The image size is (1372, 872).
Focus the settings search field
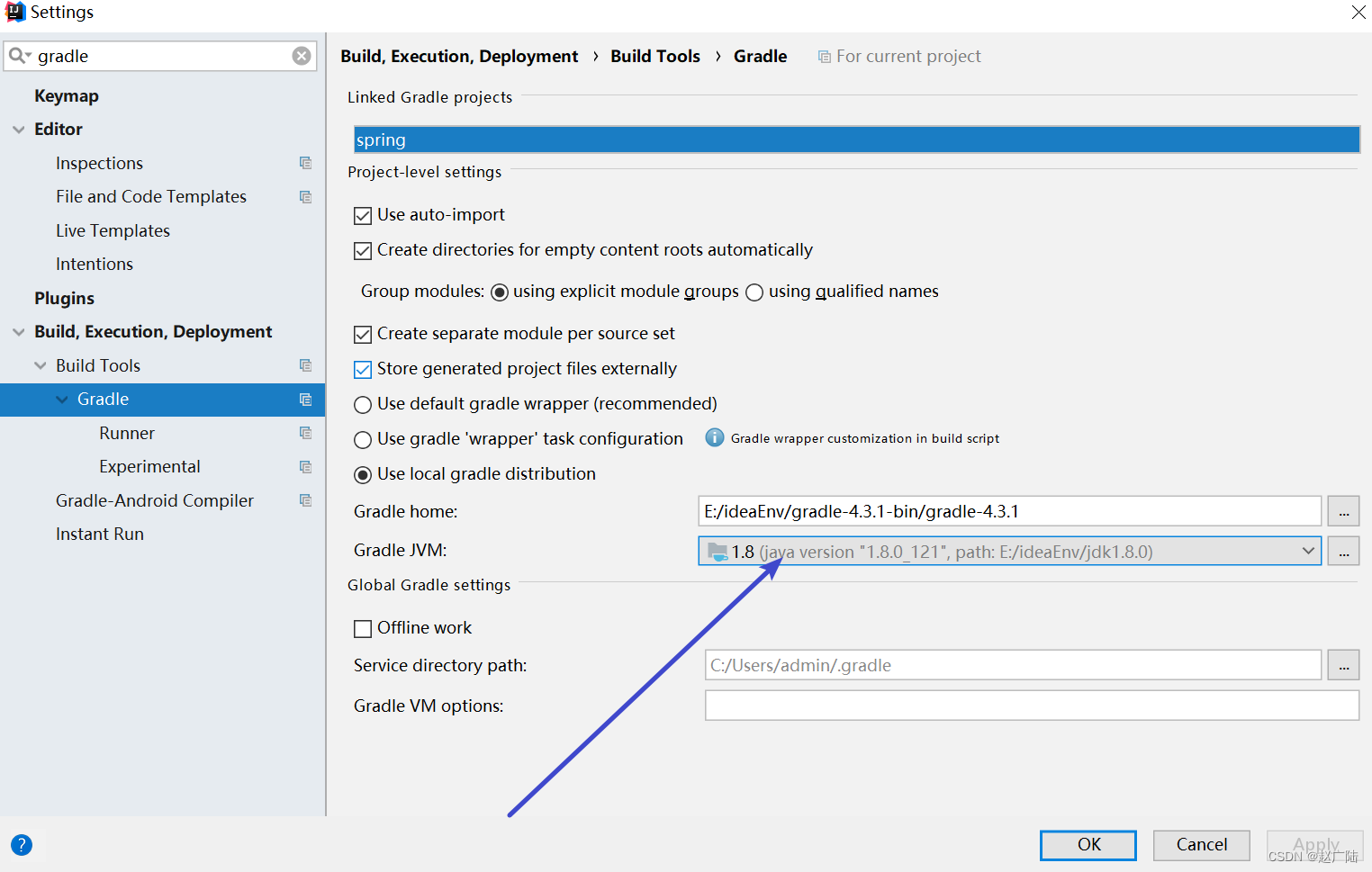tap(162, 56)
